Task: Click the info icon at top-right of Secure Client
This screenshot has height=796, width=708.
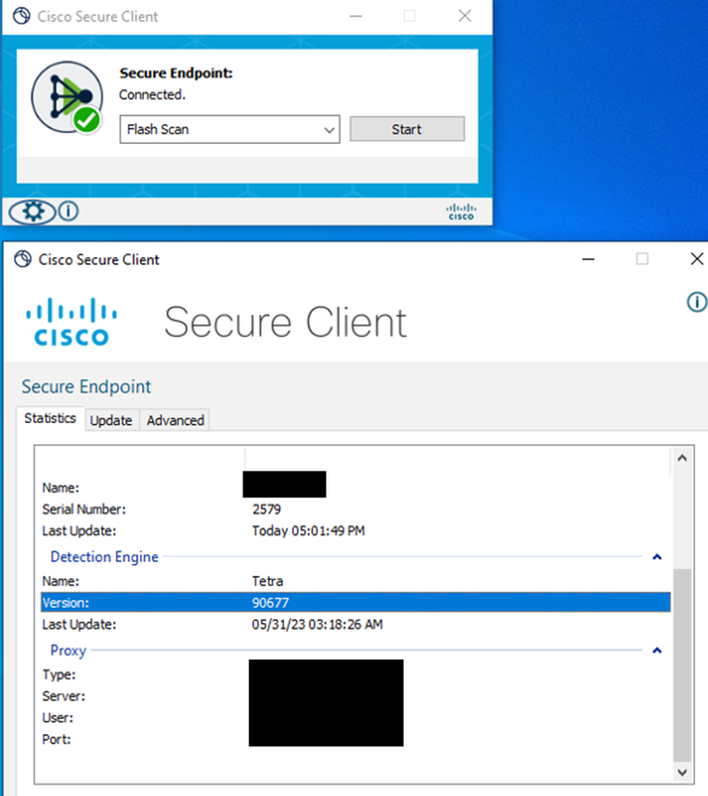Action: coord(697,302)
